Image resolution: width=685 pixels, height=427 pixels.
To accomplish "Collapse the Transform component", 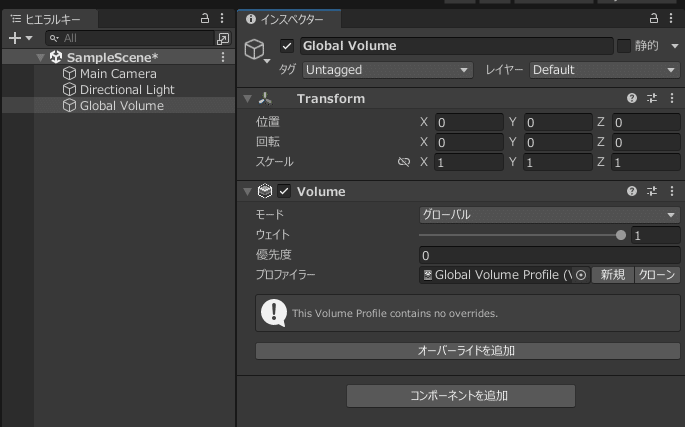I will (x=248, y=99).
